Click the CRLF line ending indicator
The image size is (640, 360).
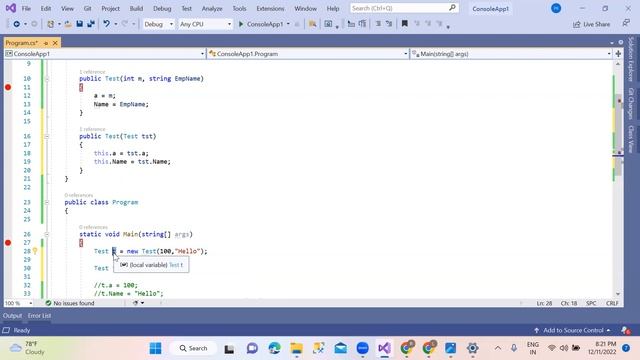pyautogui.click(x=612, y=303)
